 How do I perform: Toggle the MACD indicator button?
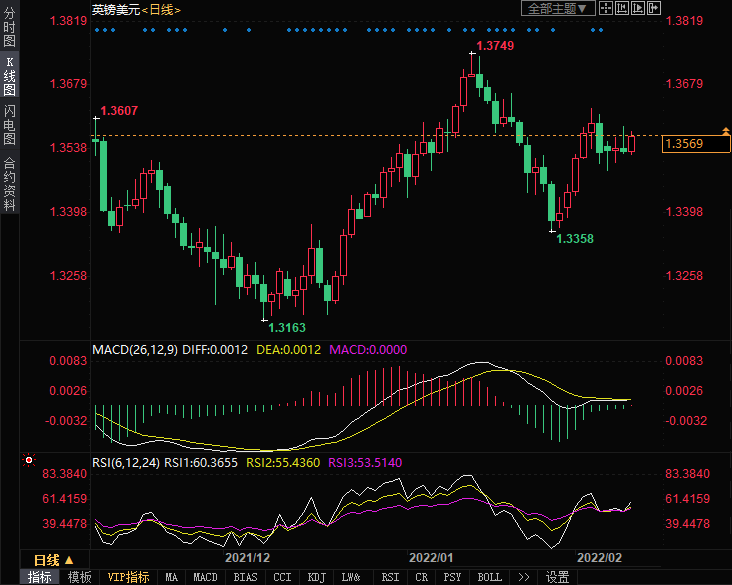(x=205, y=577)
